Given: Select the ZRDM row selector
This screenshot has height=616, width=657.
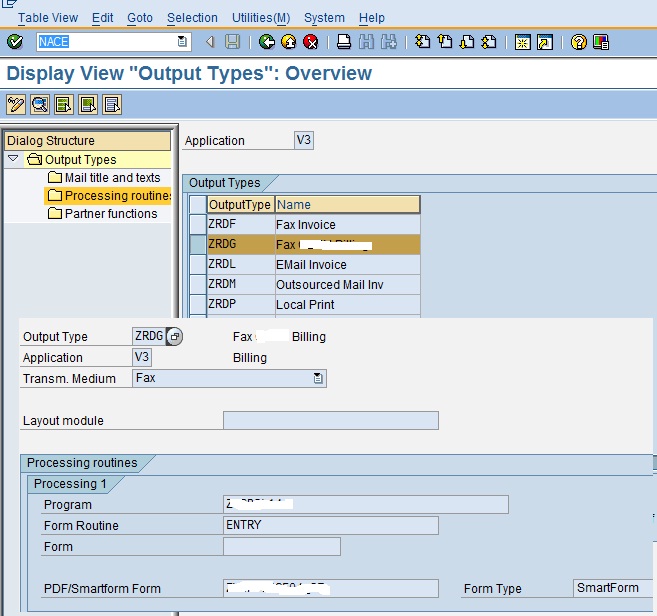Looking at the screenshot, I should click(198, 285).
